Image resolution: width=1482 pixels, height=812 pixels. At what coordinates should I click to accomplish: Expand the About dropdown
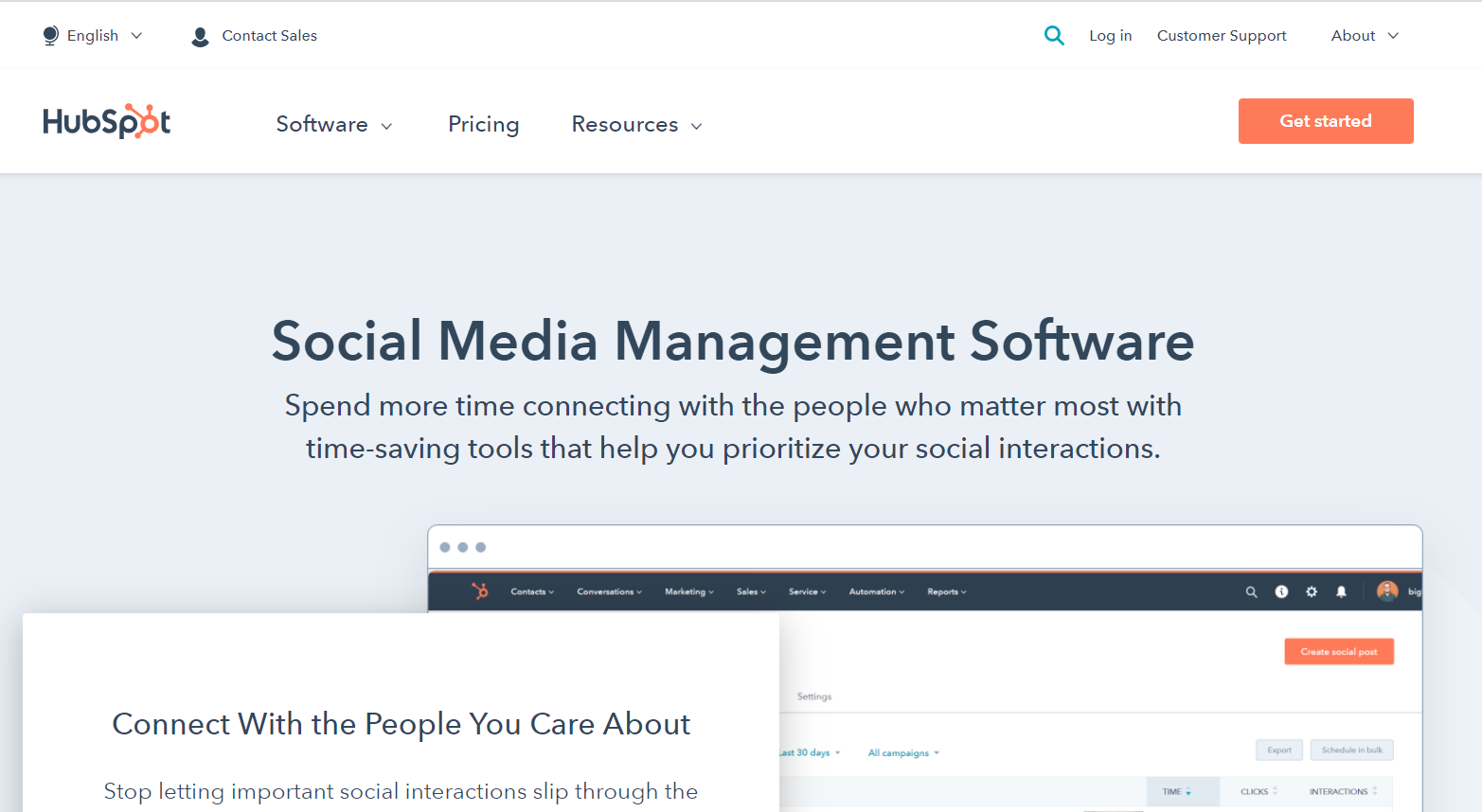coord(1365,36)
